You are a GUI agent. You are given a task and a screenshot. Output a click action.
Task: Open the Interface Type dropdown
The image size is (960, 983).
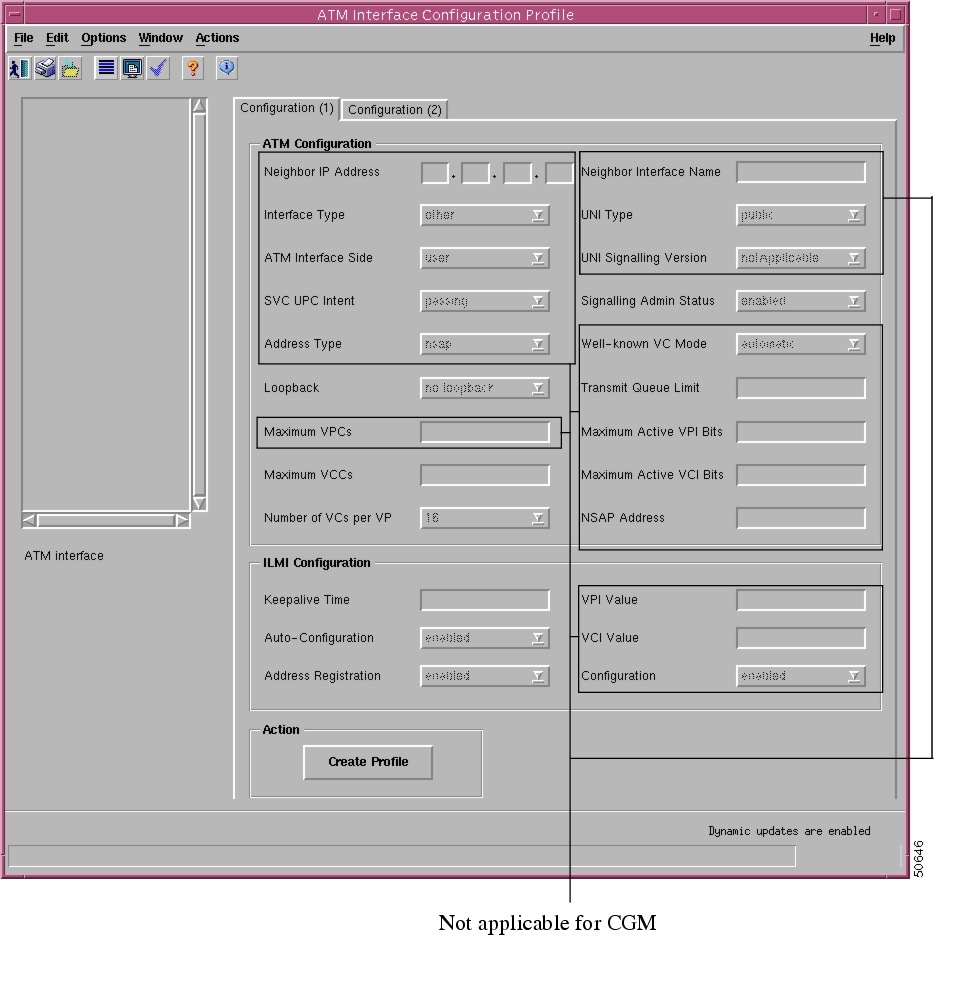coord(485,215)
